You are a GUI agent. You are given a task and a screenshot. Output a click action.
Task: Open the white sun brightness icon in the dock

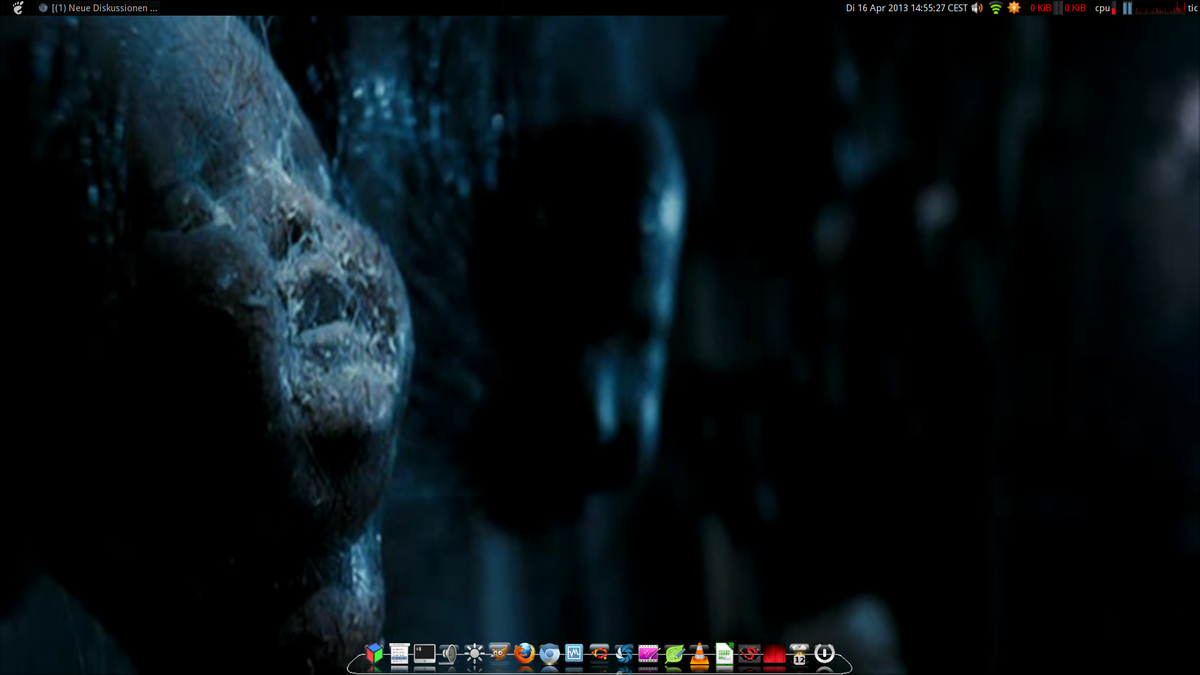tap(475, 654)
